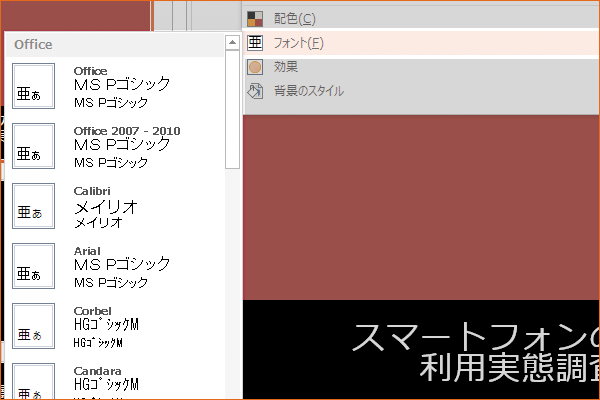Click the 利用実態調査 line on the slide
This screenshot has width=600, height=400.
pos(510,367)
